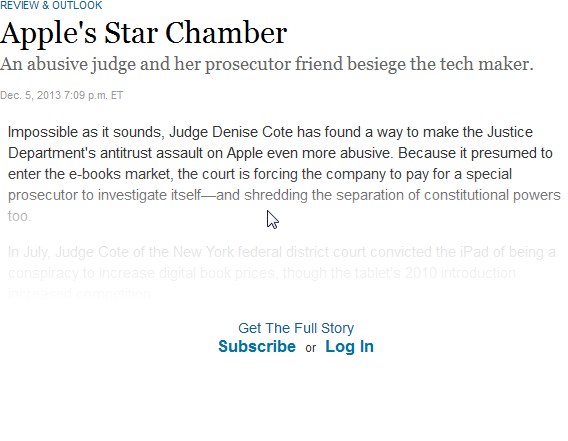Click the name Denise Cote in paragraph
Image resolution: width=568 pixels, height=441 pixels.
(252, 132)
